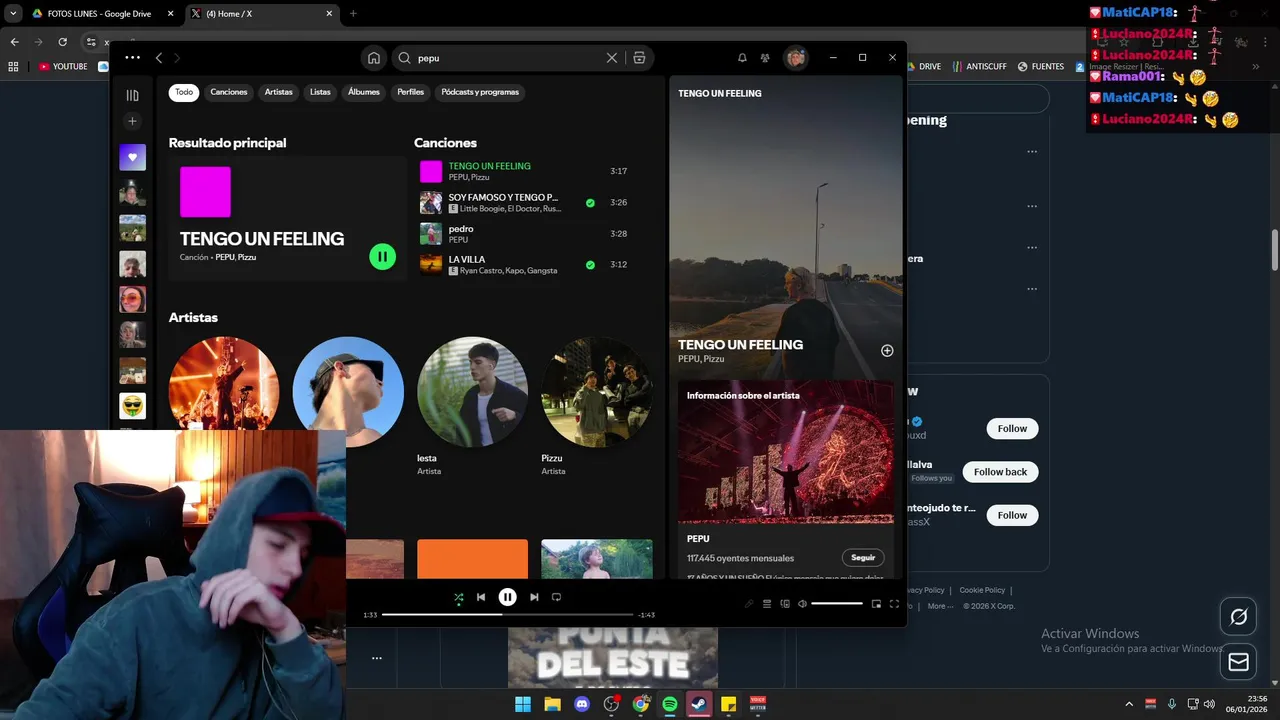Open Liked Songs purple heart playlist

pos(132,157)
